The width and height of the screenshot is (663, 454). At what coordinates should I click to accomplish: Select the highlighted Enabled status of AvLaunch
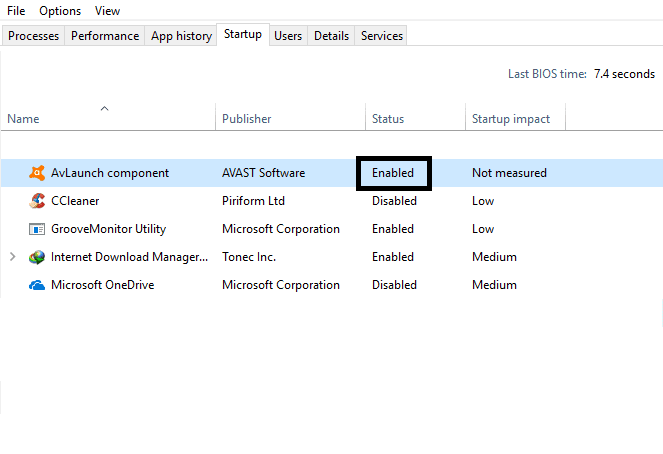(393, 173)
